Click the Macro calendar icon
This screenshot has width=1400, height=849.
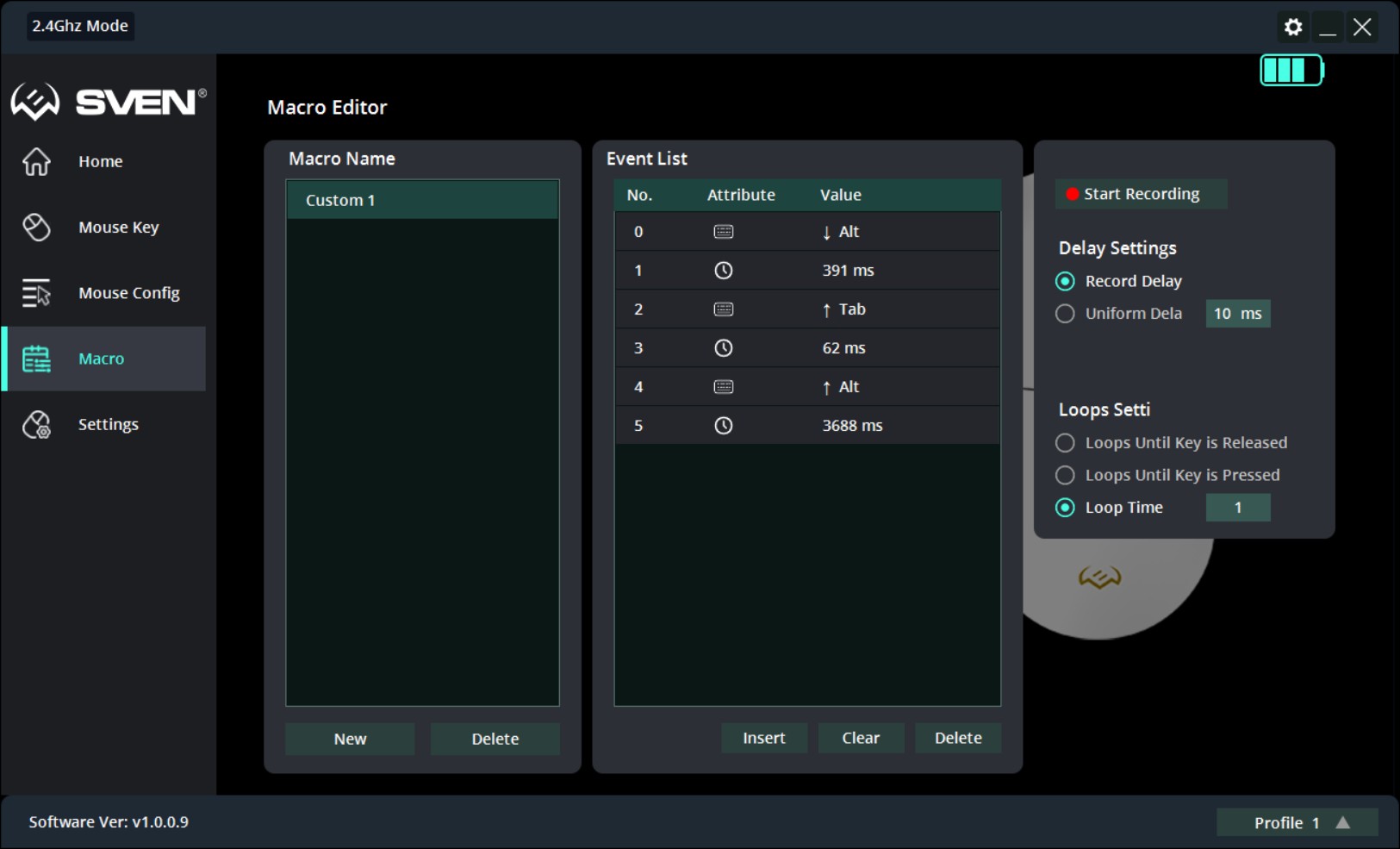[x=36, y=359]
